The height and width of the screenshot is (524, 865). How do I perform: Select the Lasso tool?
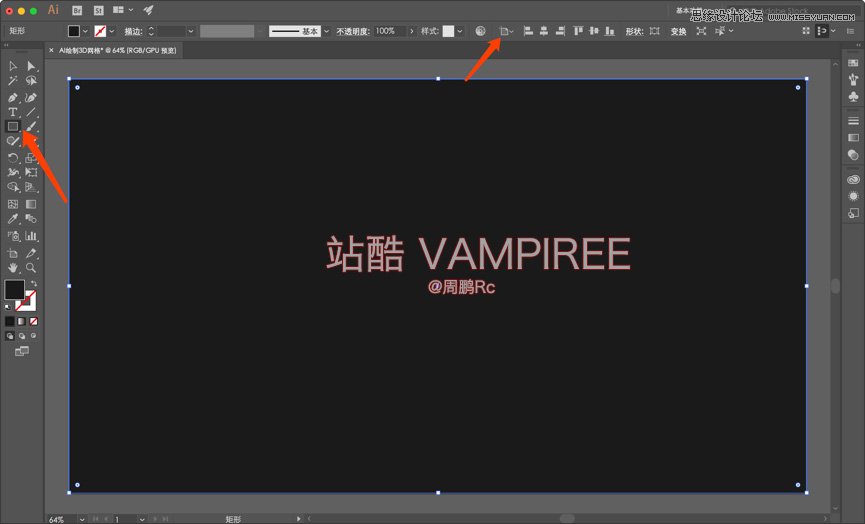click(x=31, y=81)
